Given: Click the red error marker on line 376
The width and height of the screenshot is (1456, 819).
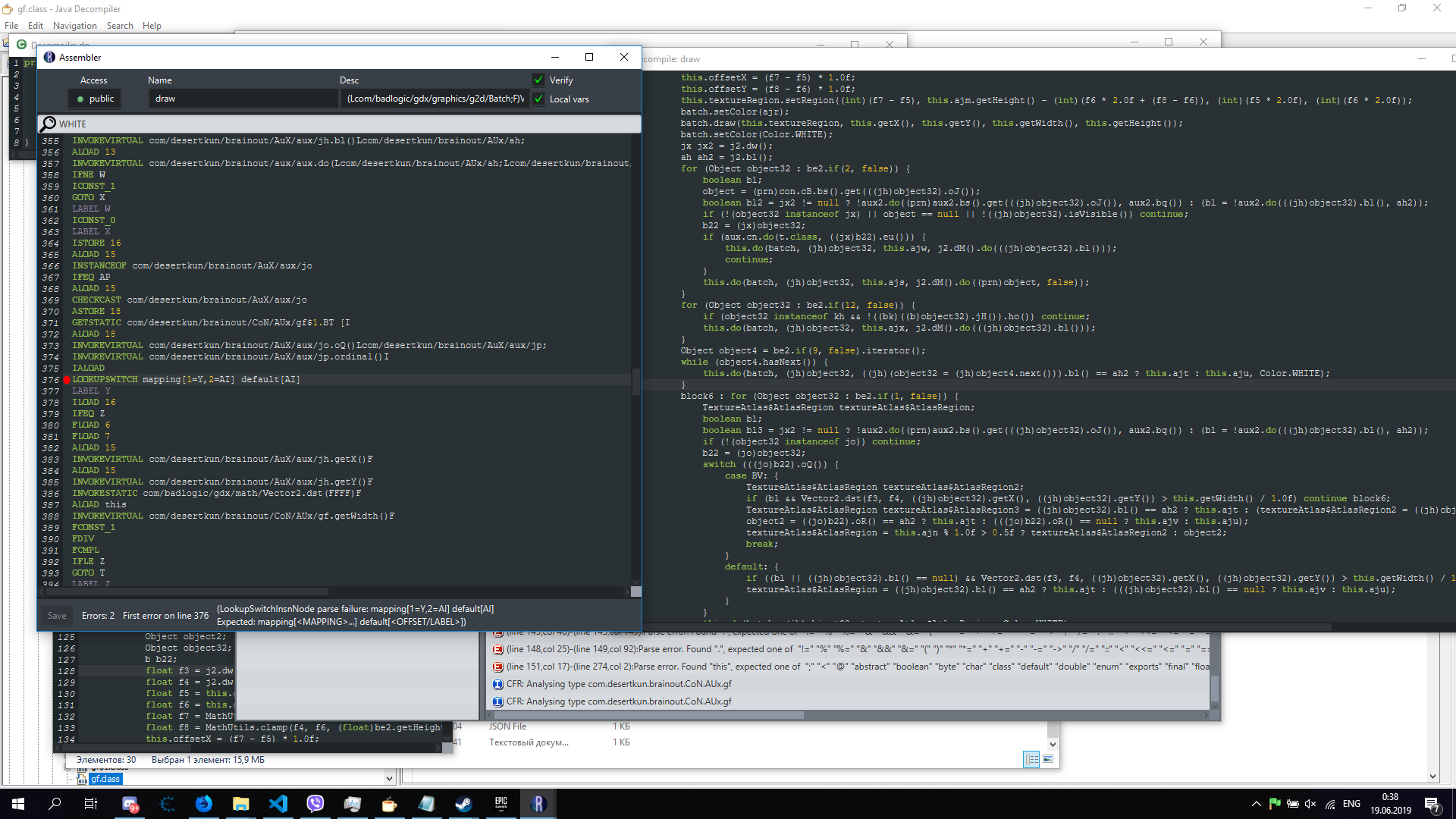Looking at the screenshot, I should [67, 380].
